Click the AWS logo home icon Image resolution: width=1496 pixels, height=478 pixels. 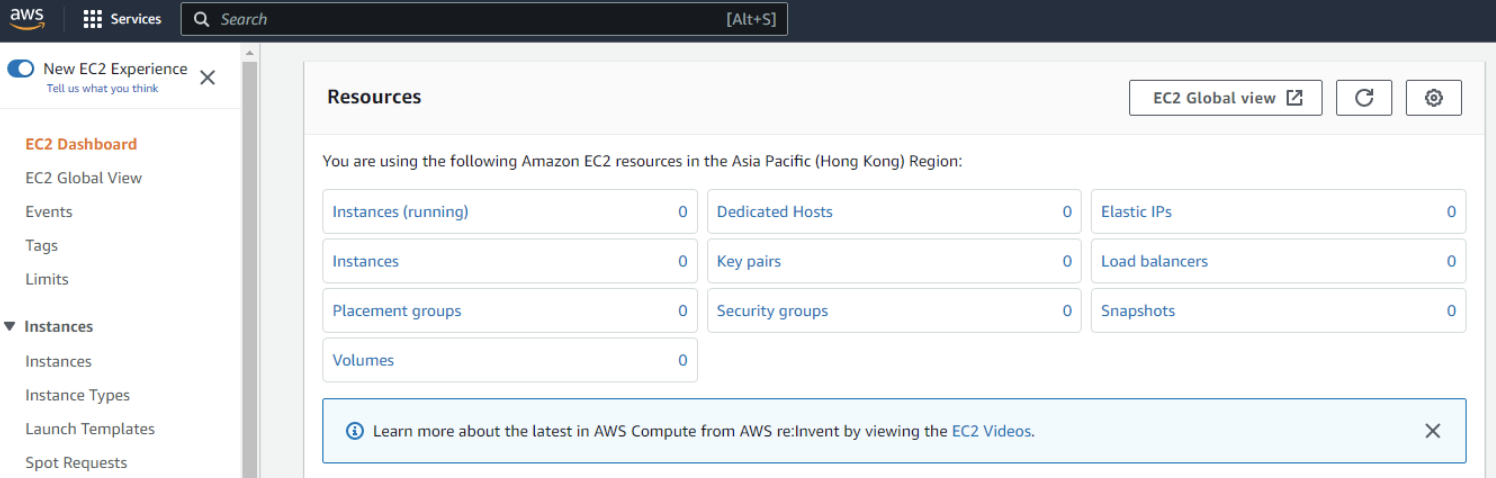tap(27, 18)
